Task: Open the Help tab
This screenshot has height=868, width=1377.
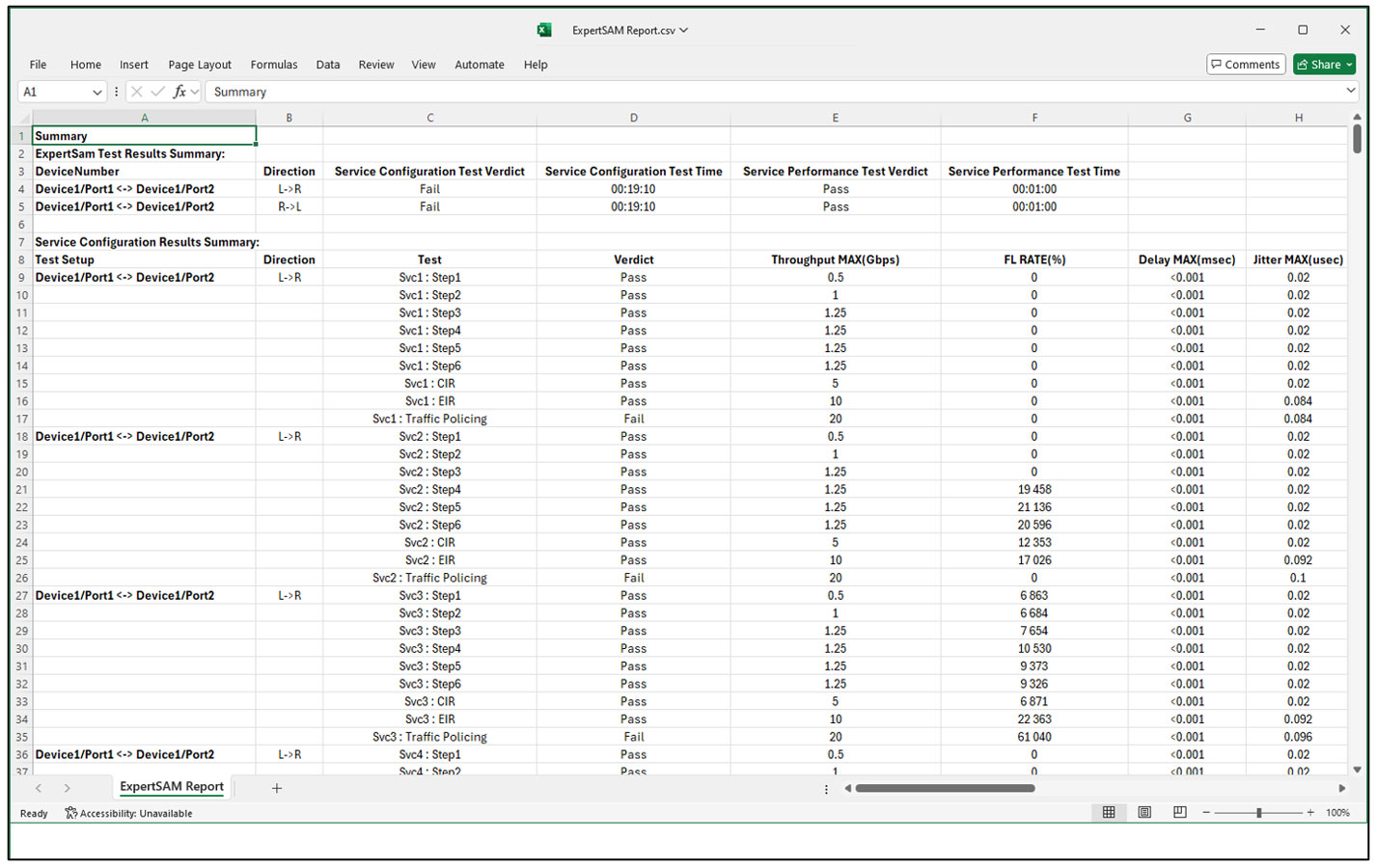Action: coord(536,65)
